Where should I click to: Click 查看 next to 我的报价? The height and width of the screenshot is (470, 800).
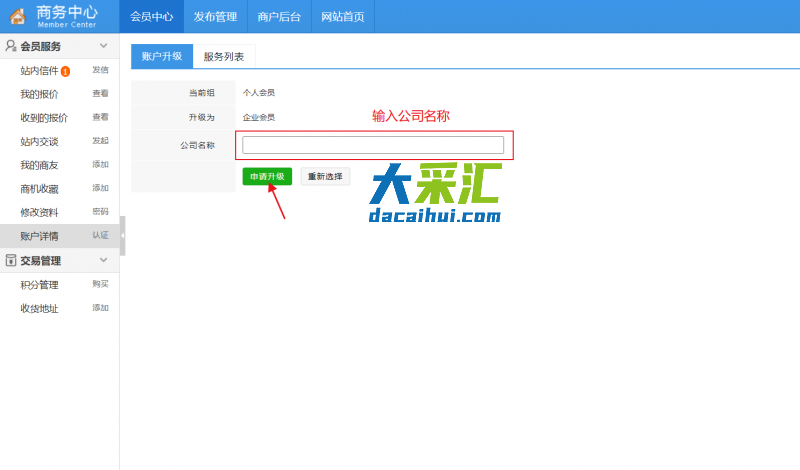101,93
